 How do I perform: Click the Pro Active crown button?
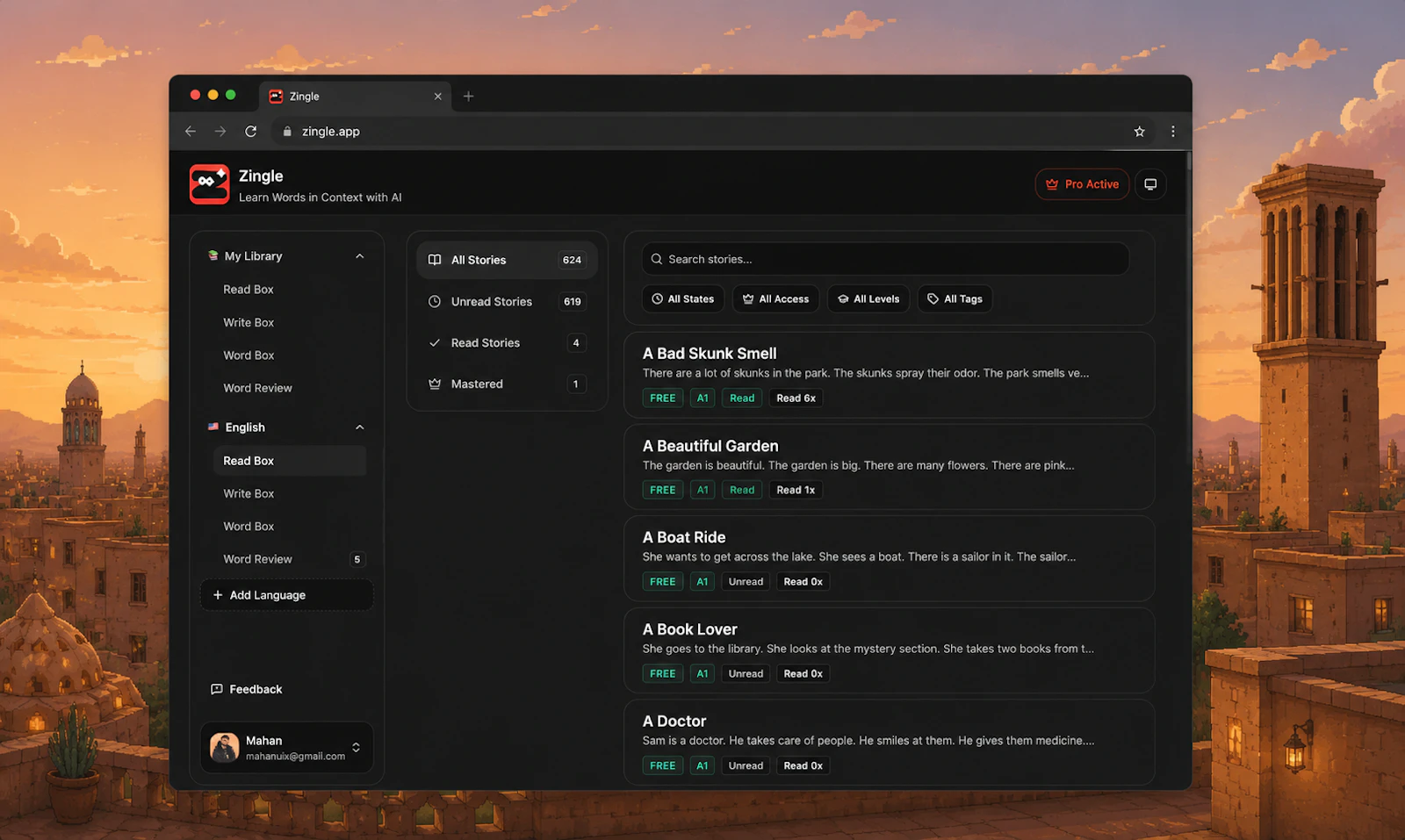pyautogui.click(x=1082, y=184)
